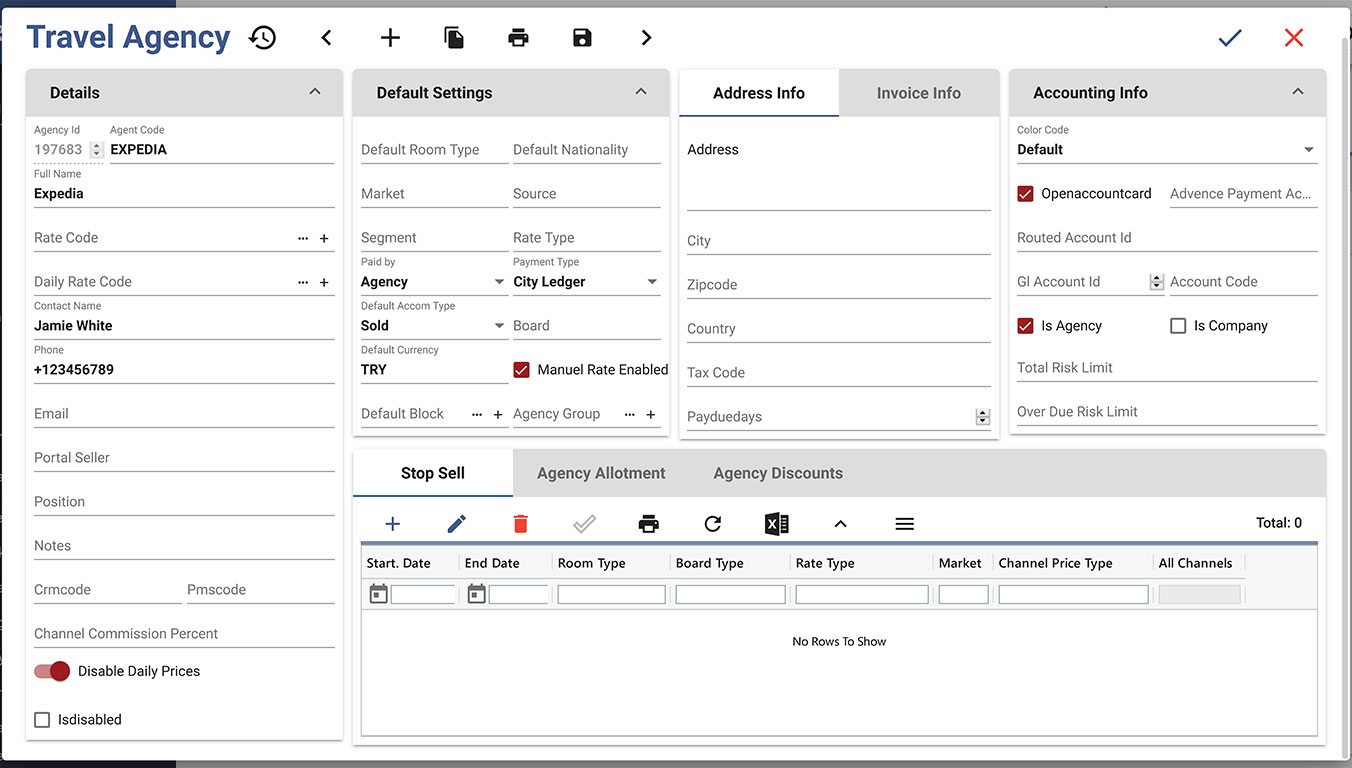
Task: Toggle Disable Daily Prices switch
Action: coord(52,671)
